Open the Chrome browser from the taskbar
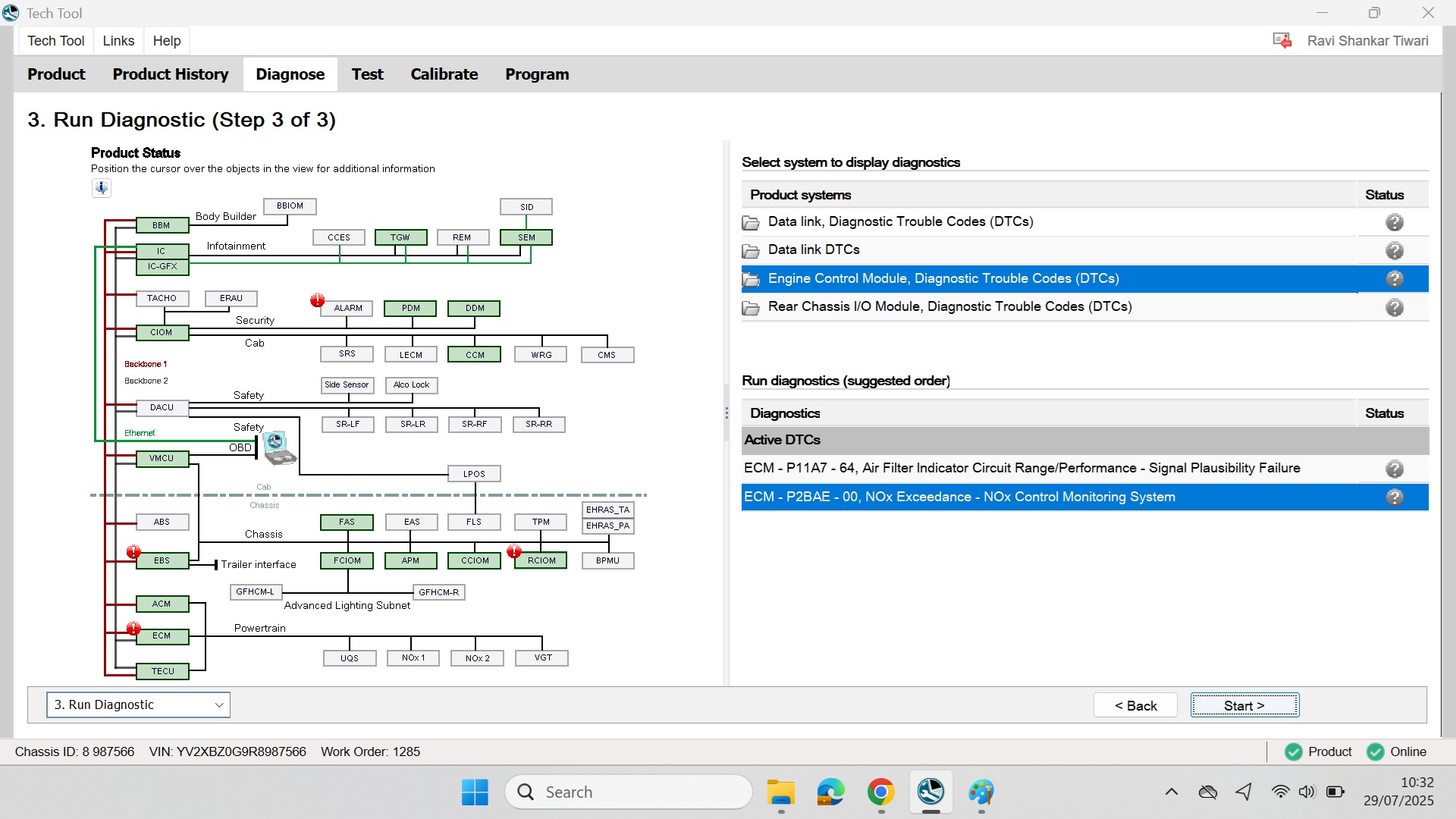The width and height of the screenshot is (1456, 819). (x=880, y=792)
